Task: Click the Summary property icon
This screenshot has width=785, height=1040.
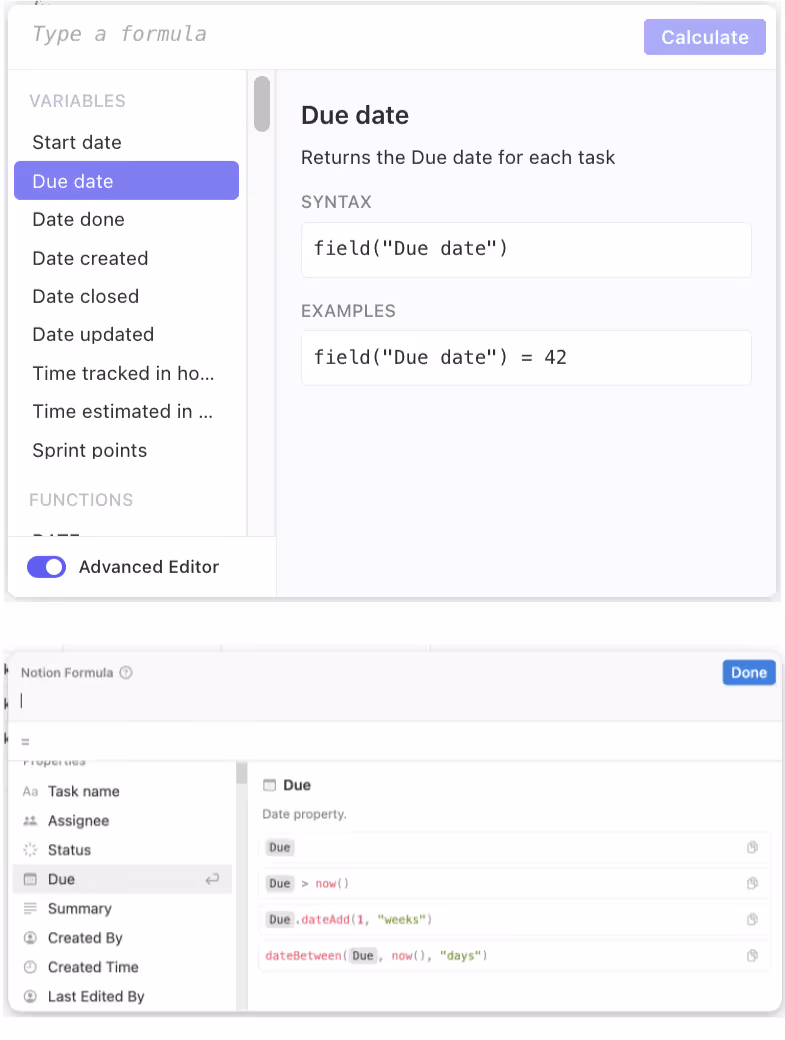Action: pyautogui.click(x=32, y=908)
